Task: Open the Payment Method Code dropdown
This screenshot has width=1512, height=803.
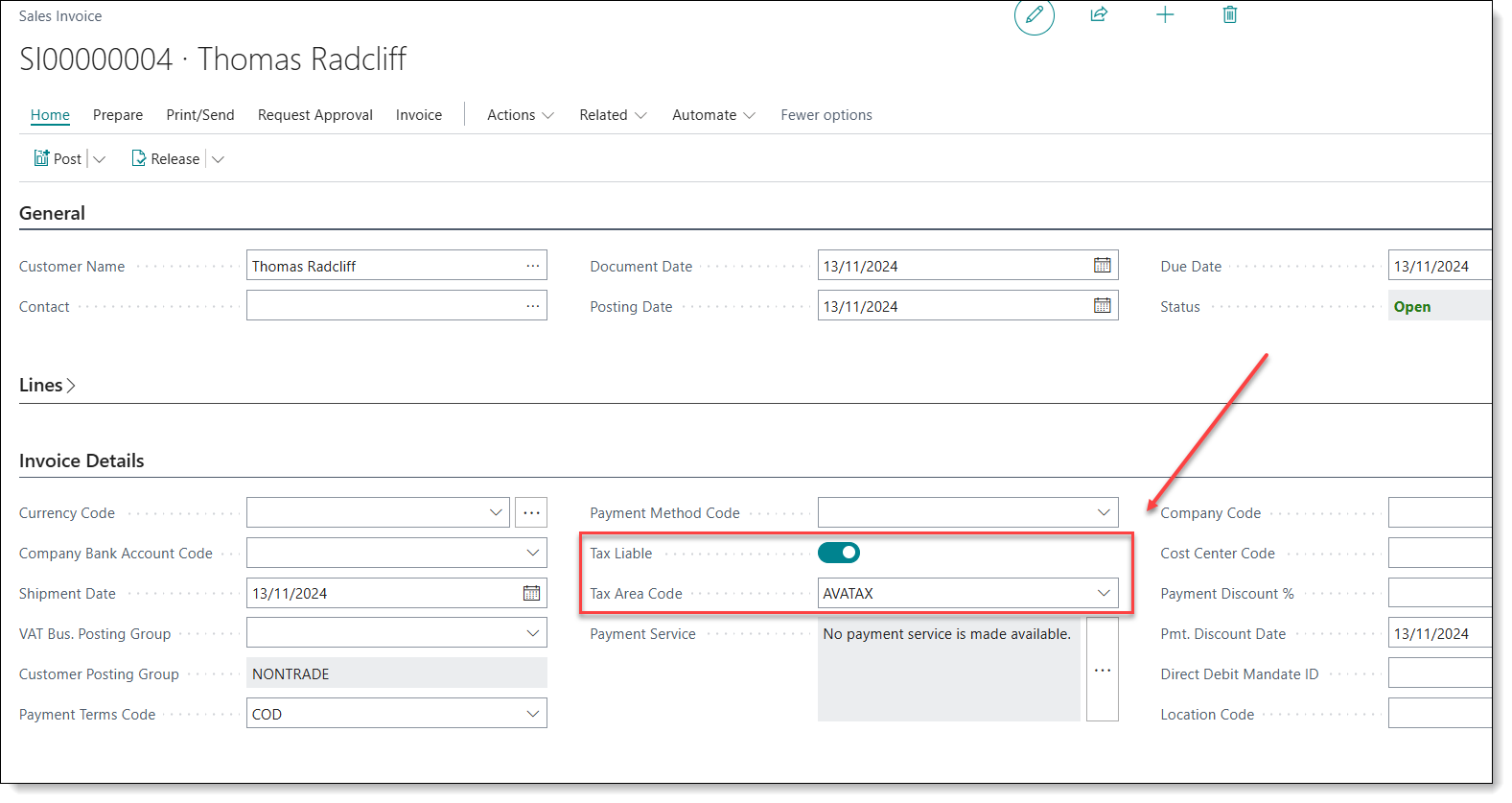Action: pyautogui.click(x=1103, y=513)
